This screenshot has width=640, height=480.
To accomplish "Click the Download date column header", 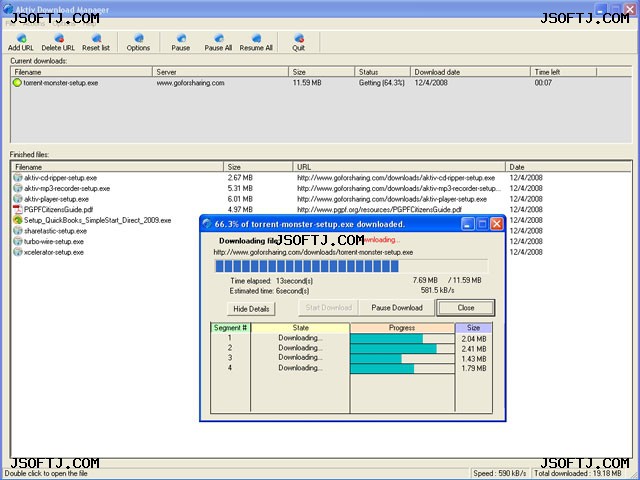I will [470, 72].
